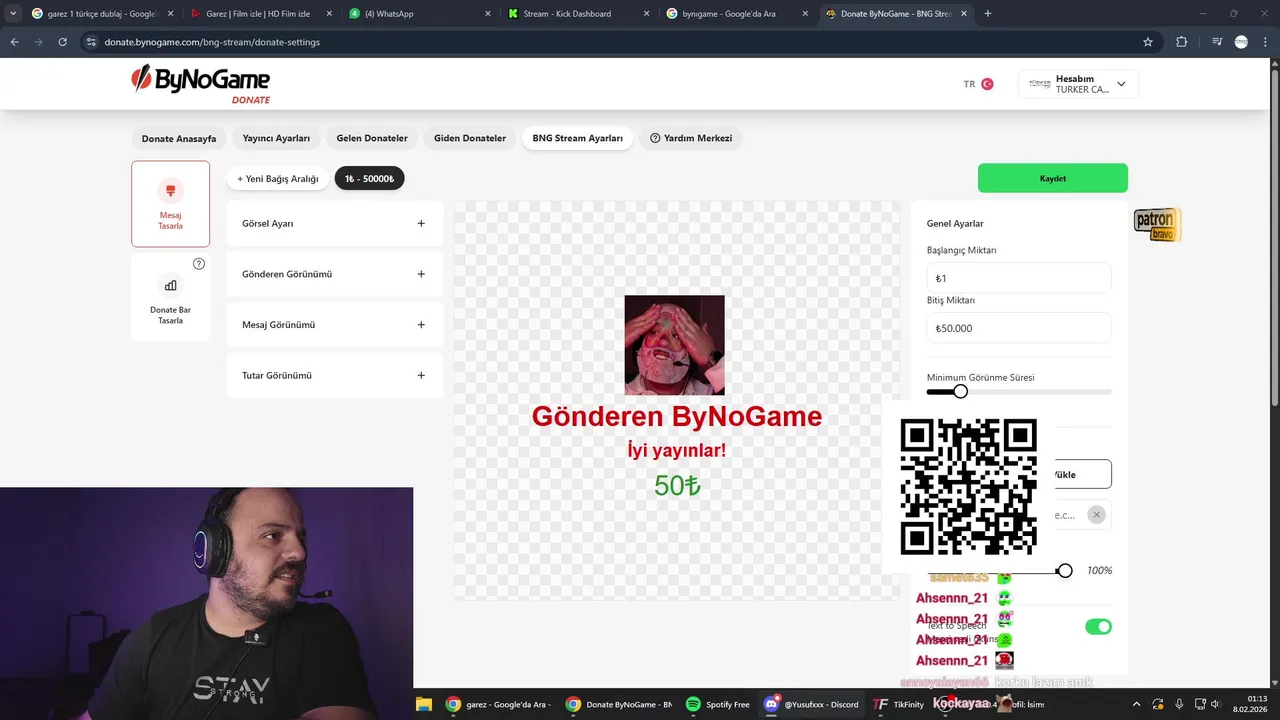Open Yardım Merkezi tab
This screenshot has height=720, width=1280.
(x=691, y=138)
